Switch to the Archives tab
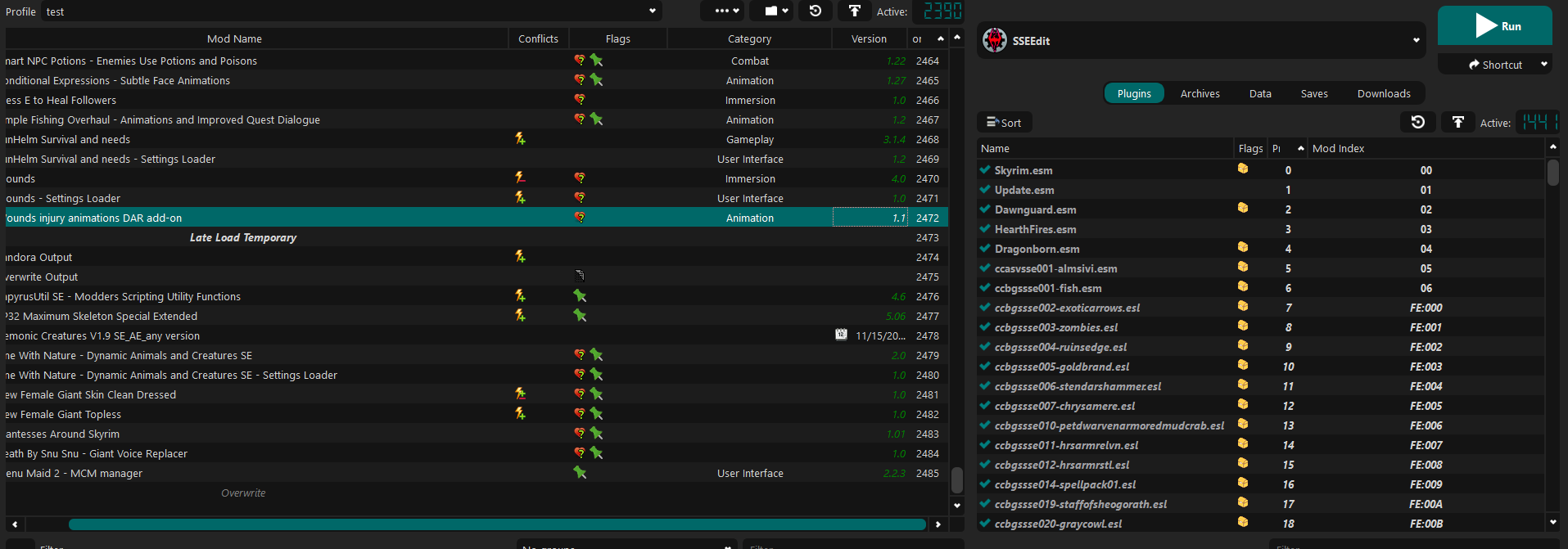This screenshot has width=1568, height=549. coord(1200,93)
